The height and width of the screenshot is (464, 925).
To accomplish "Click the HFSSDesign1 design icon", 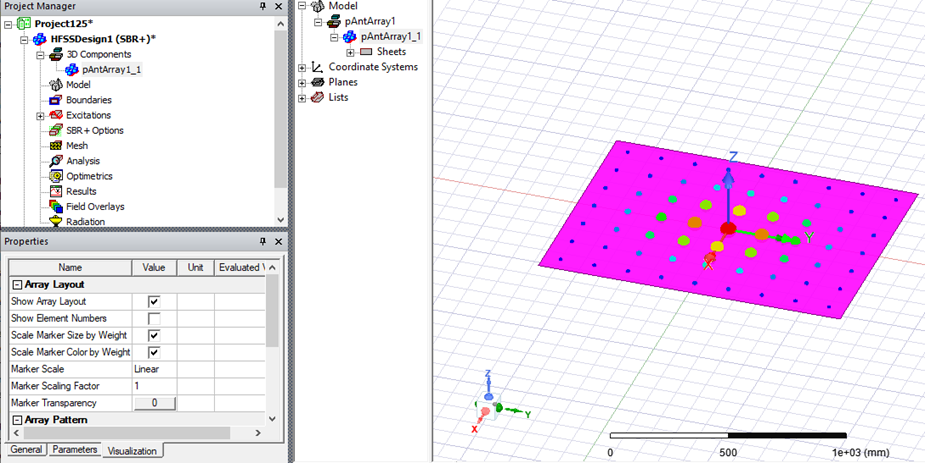I will point(41,39).
